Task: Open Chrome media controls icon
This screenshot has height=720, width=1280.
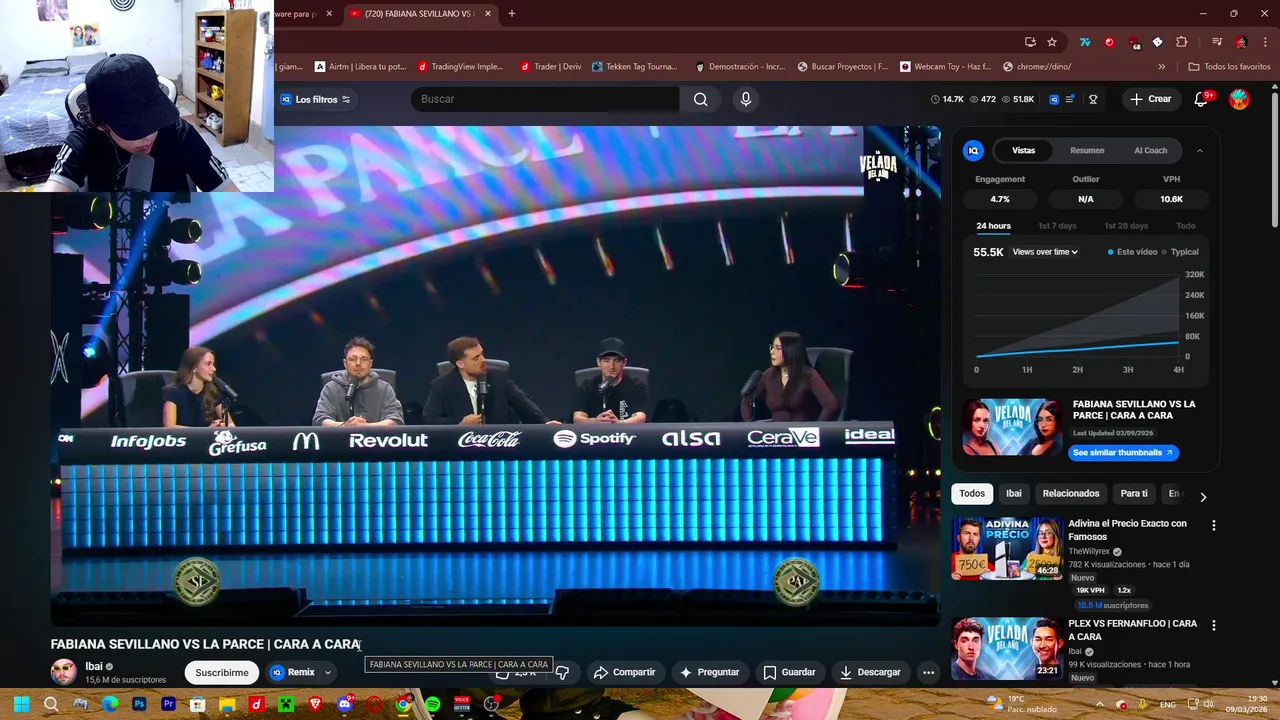Action: tap(1217, 42)
